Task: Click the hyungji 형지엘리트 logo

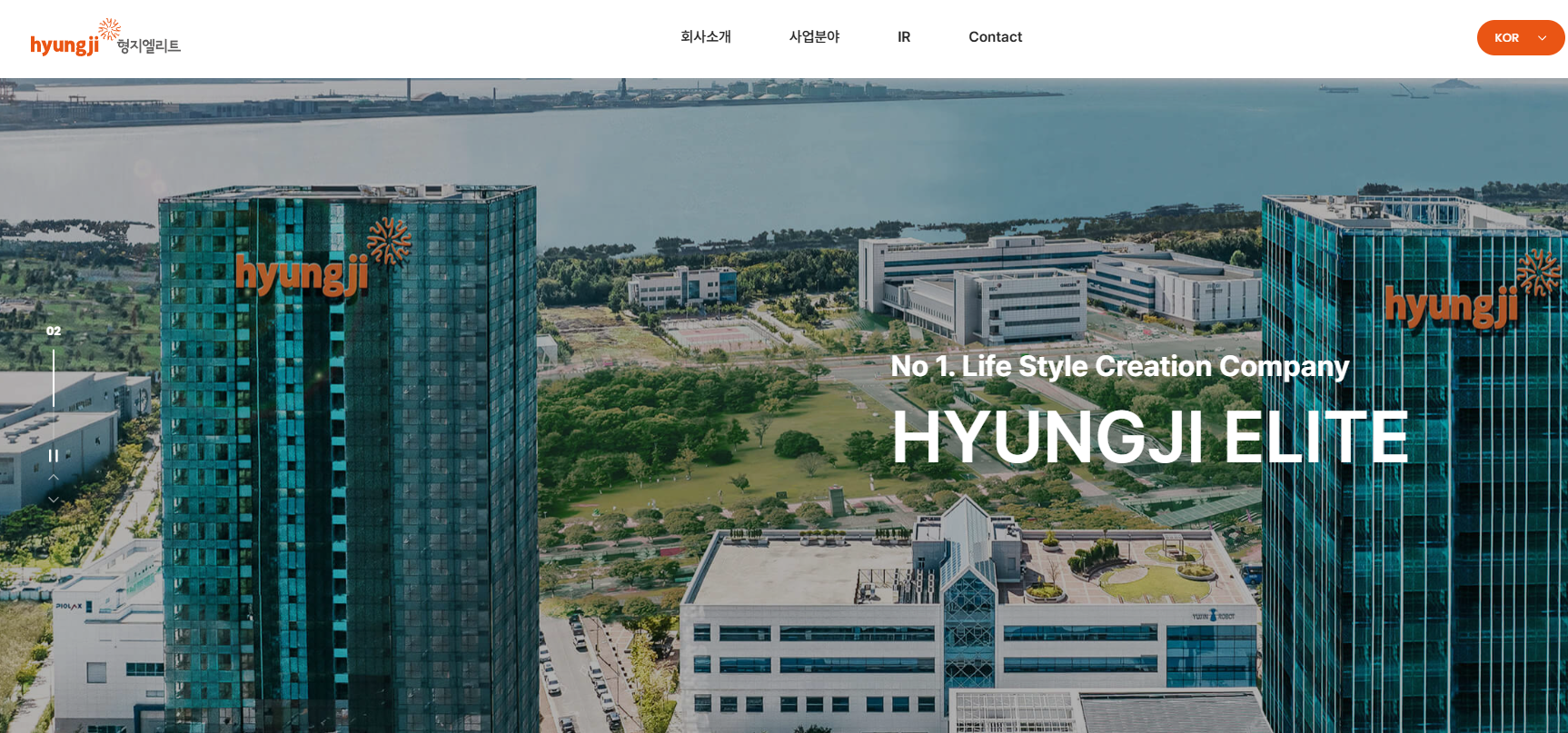Action: click(105, 38)
